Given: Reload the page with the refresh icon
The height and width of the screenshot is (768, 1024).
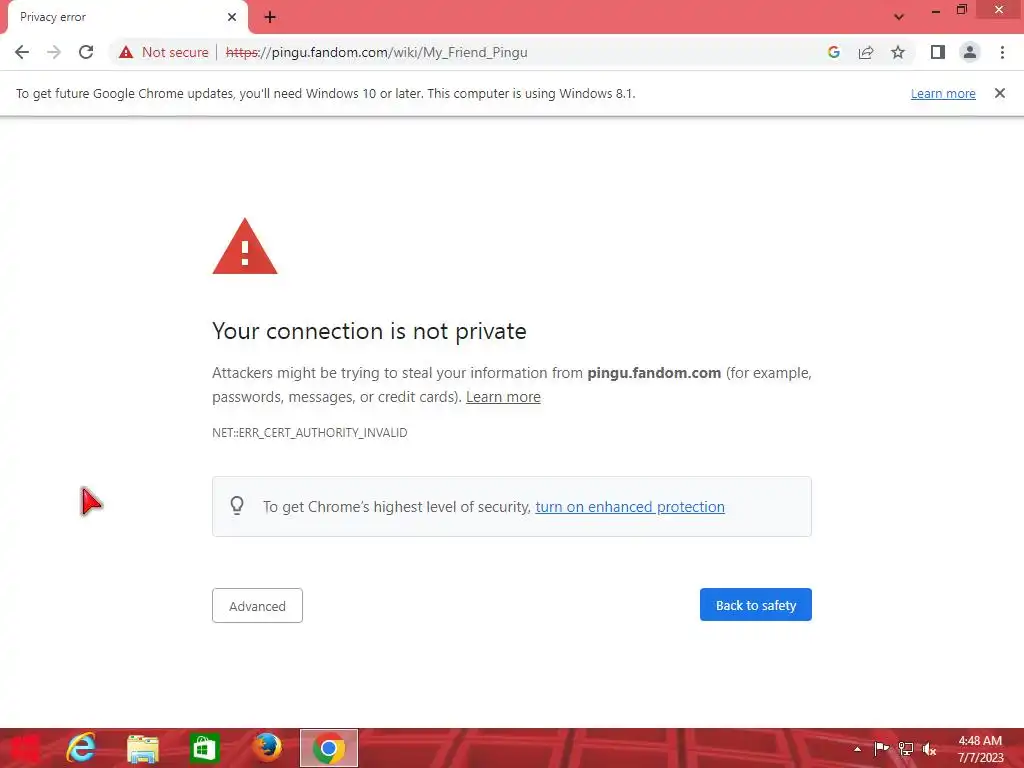Looking at the screenshot, I should pos(86,52).
